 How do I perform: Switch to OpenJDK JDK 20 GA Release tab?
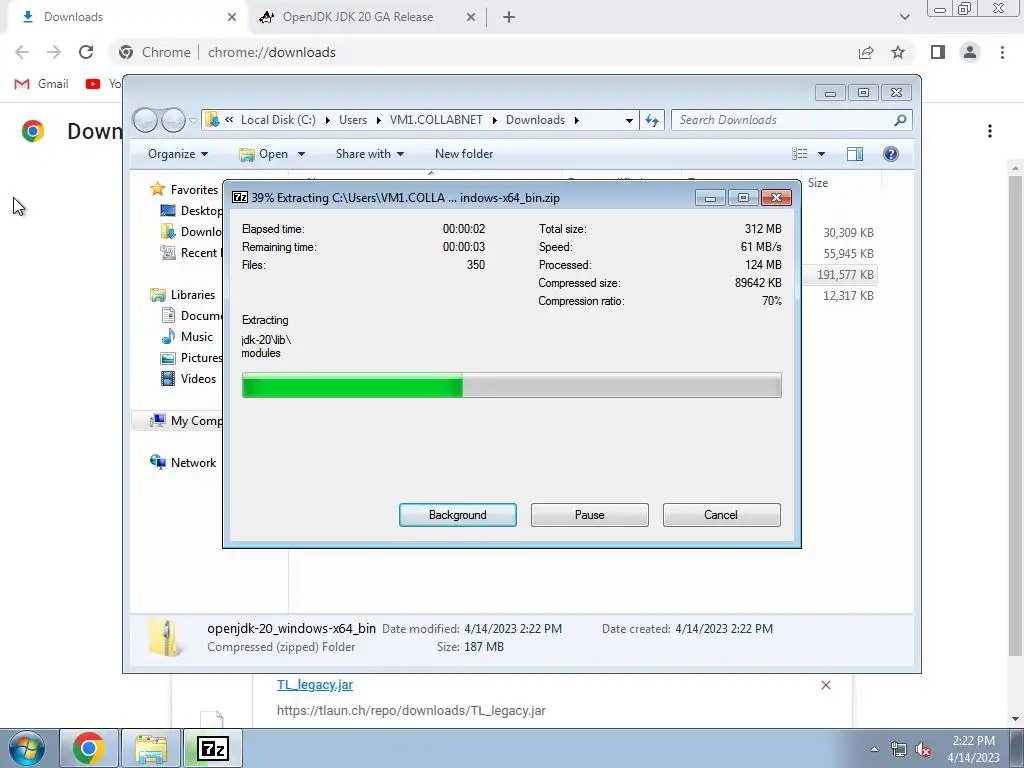coord(358,17)
